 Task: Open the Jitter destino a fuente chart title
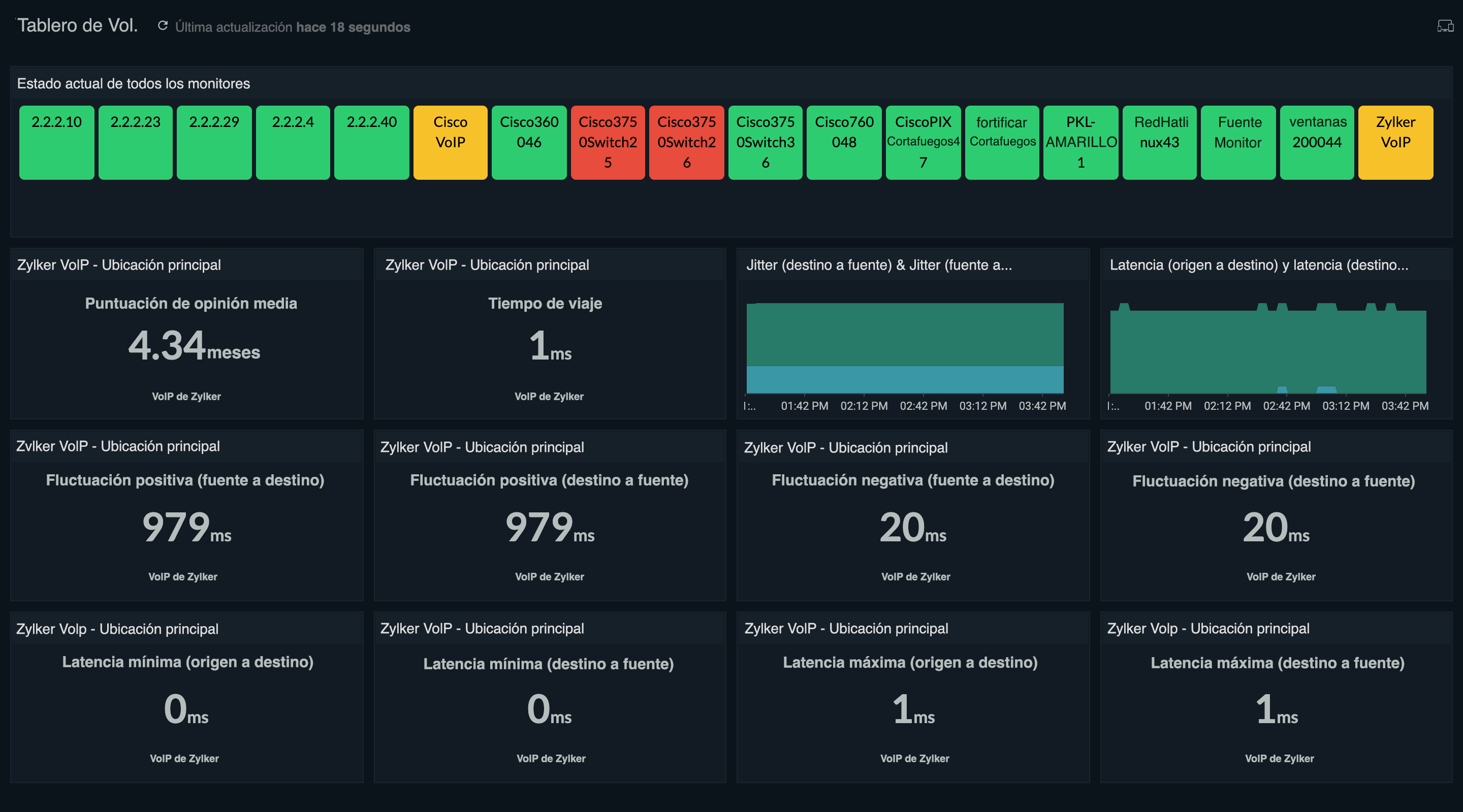[879, 264]
